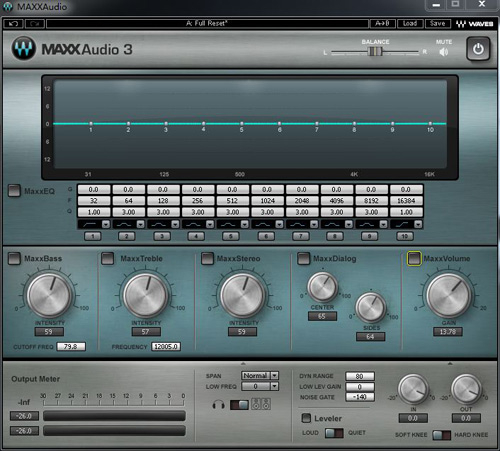The image size is (500, 451).
Task: Select the speakers output icon
Action: coord(261,404)
